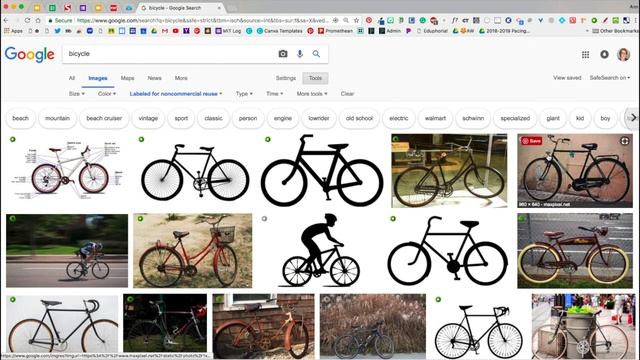The width and height of the screenshot is (640, 360).
Task: Open the maroon cruiser with cream tires photo
Action: [575, 251]
